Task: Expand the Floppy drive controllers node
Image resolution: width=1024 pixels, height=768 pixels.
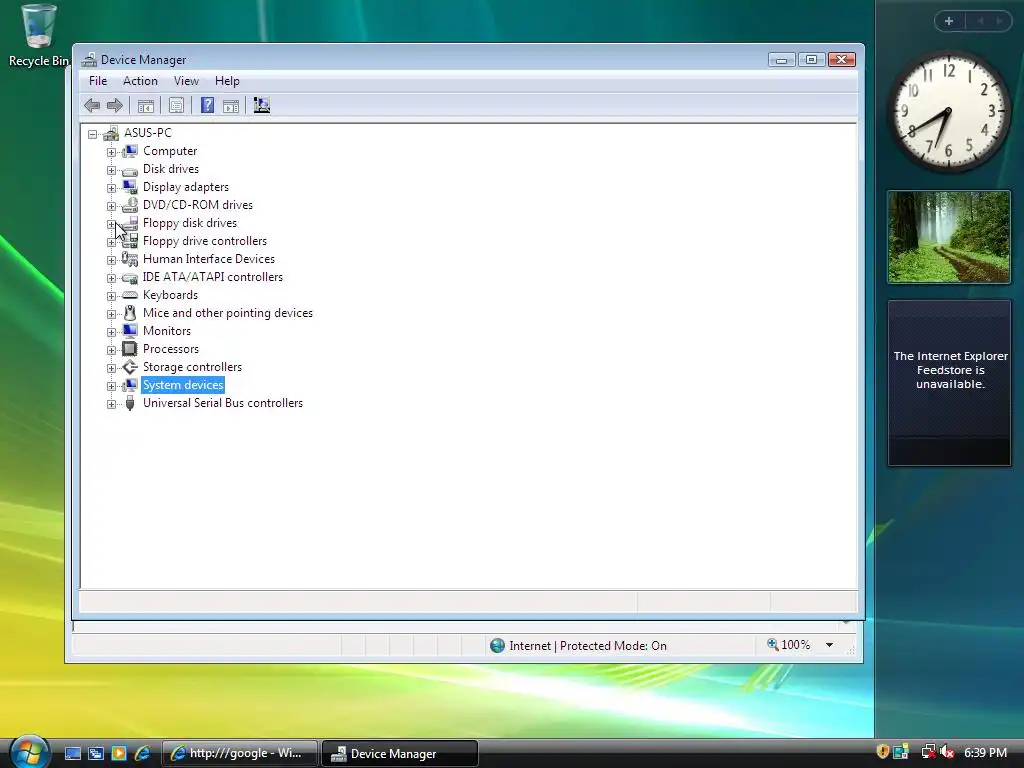Action: [111, 242]
